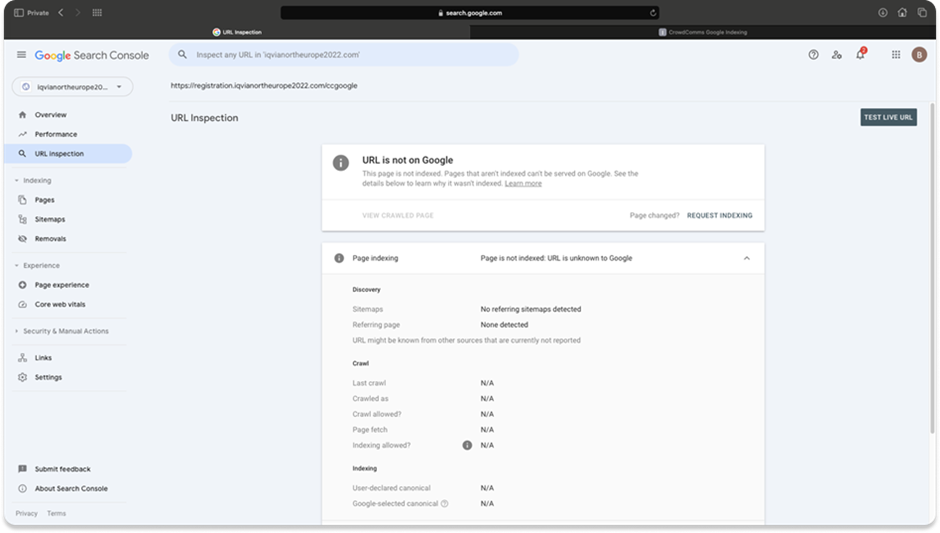Collapse the Indexing sidebar group
940x533 pixels.
(x=16, y=181)
